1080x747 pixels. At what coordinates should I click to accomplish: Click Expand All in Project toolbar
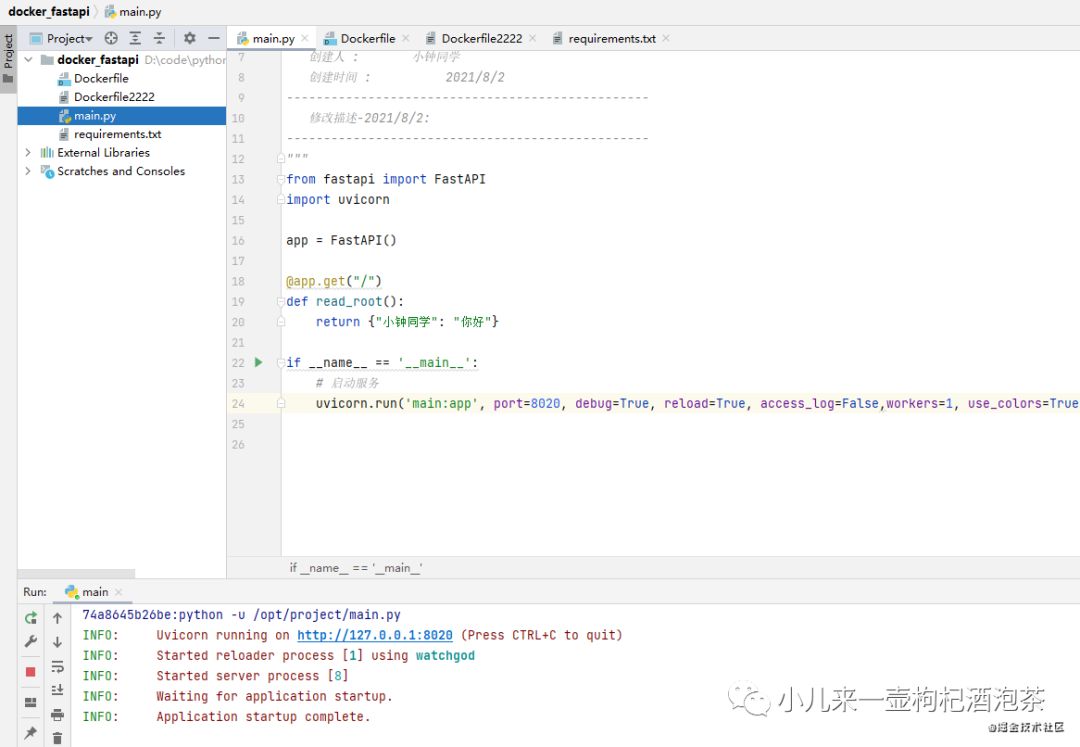(x=135, y=38)
